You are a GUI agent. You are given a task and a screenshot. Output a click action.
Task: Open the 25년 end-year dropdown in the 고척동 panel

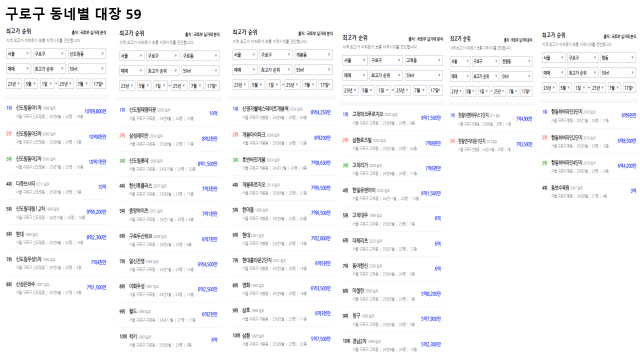[403, 91]
